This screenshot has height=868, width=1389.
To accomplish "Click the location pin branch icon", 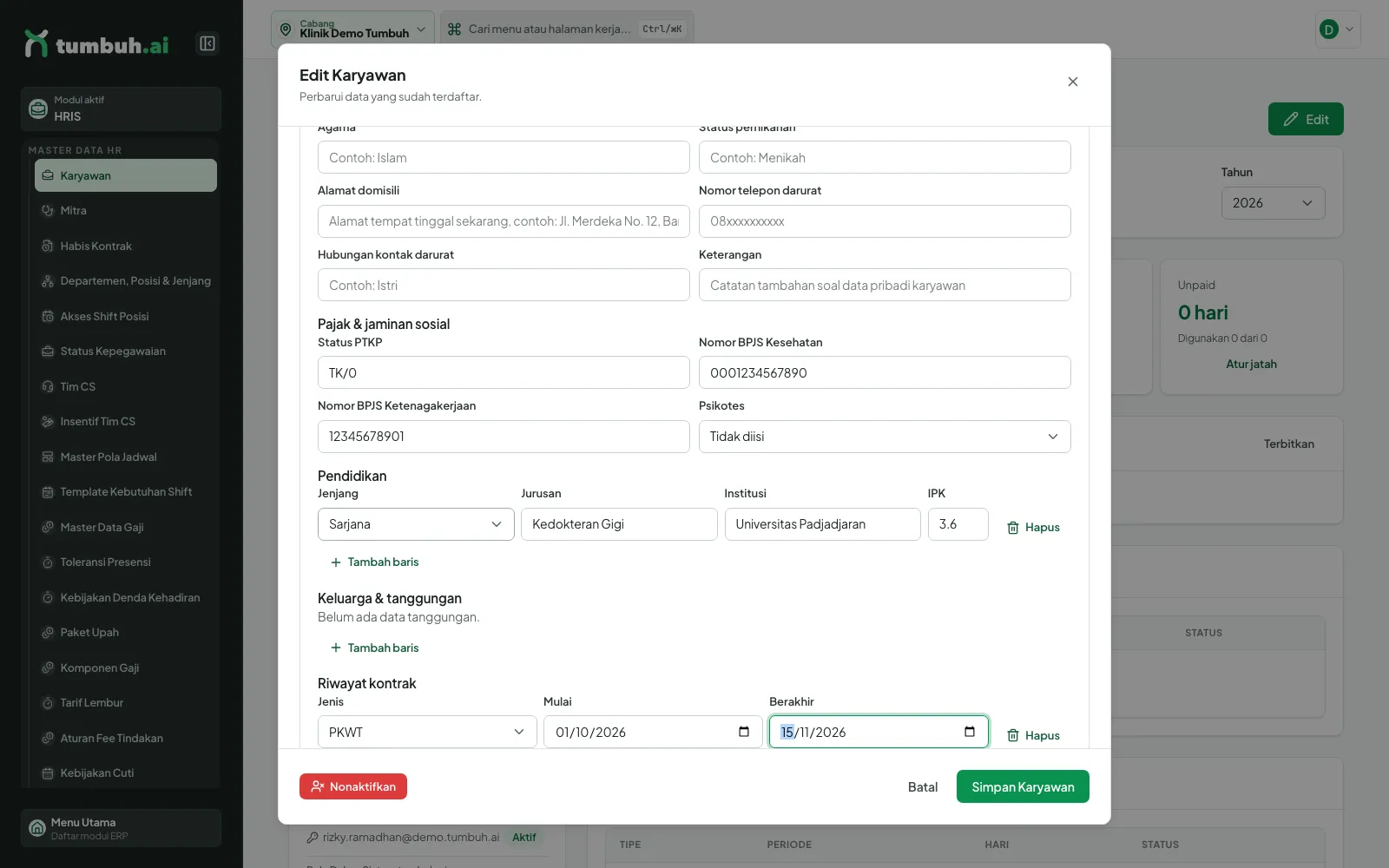I will pyautogui.click(x=286, y=30).
